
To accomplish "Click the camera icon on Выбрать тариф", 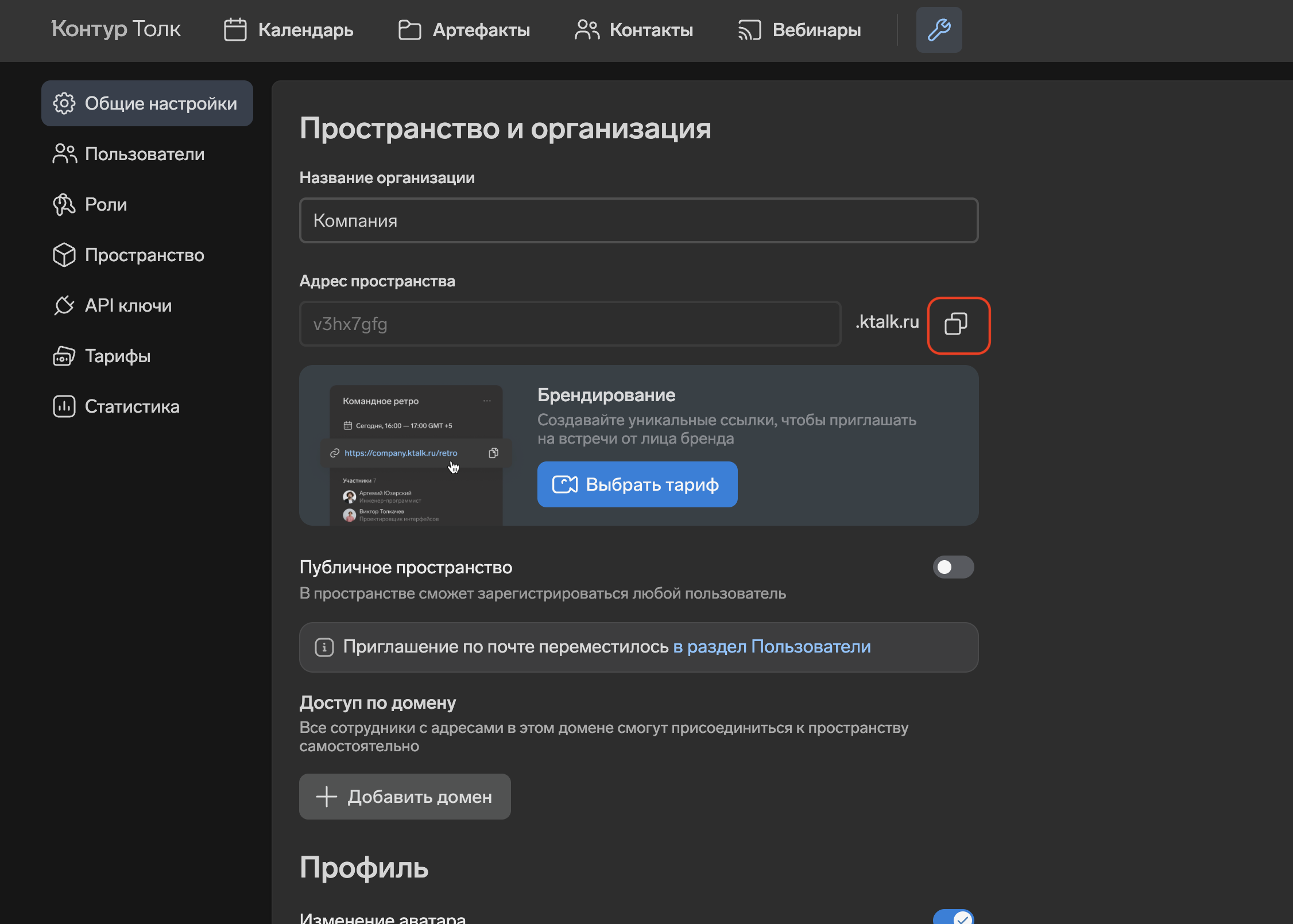I will click(x=565, y=484).
